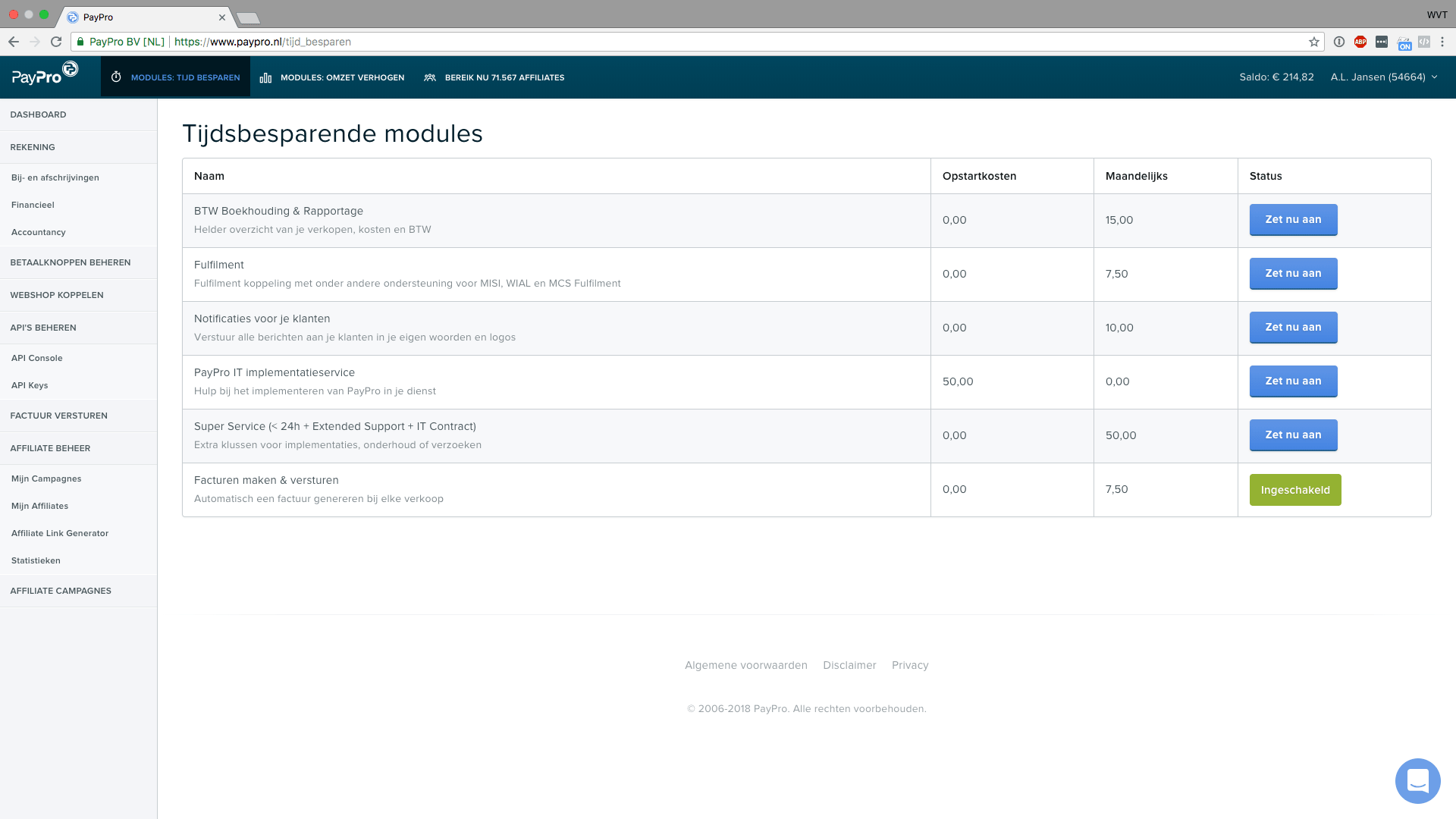The height and width of the screenshot is (819, 1456).
Task: Expand the A.L. Jansen account dropdown
Action: [x=1384, y=77]
